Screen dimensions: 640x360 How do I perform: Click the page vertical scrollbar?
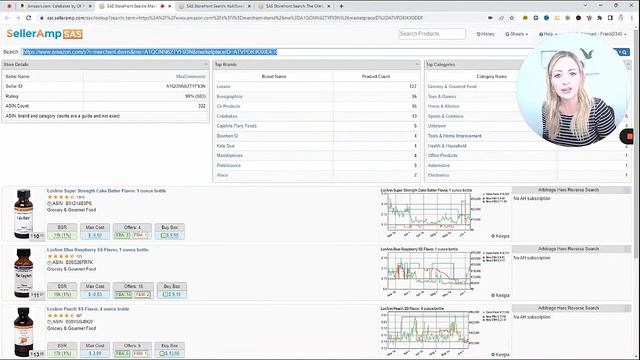click(637, 143)
